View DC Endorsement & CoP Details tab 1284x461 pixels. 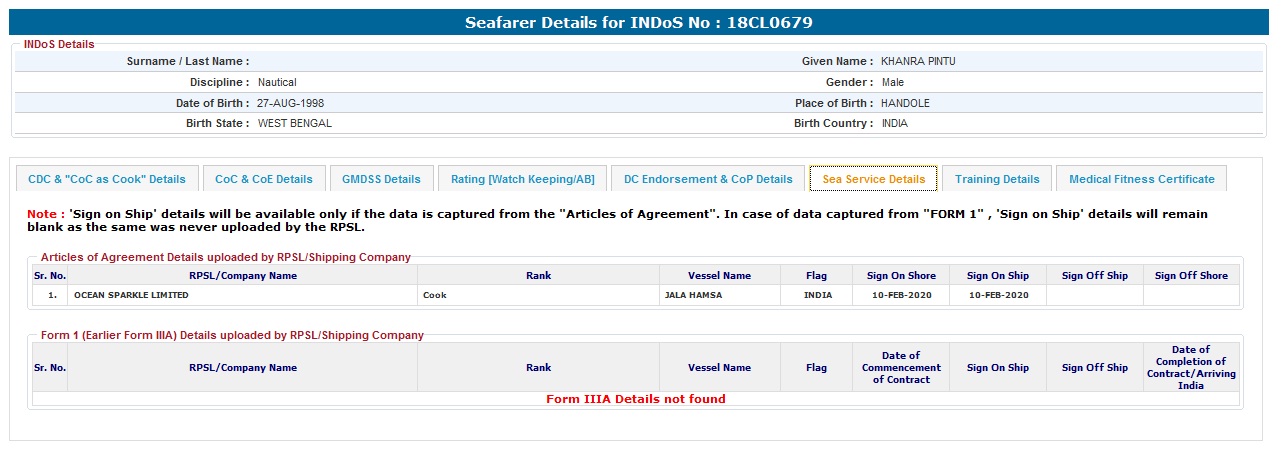click(708, 179)
